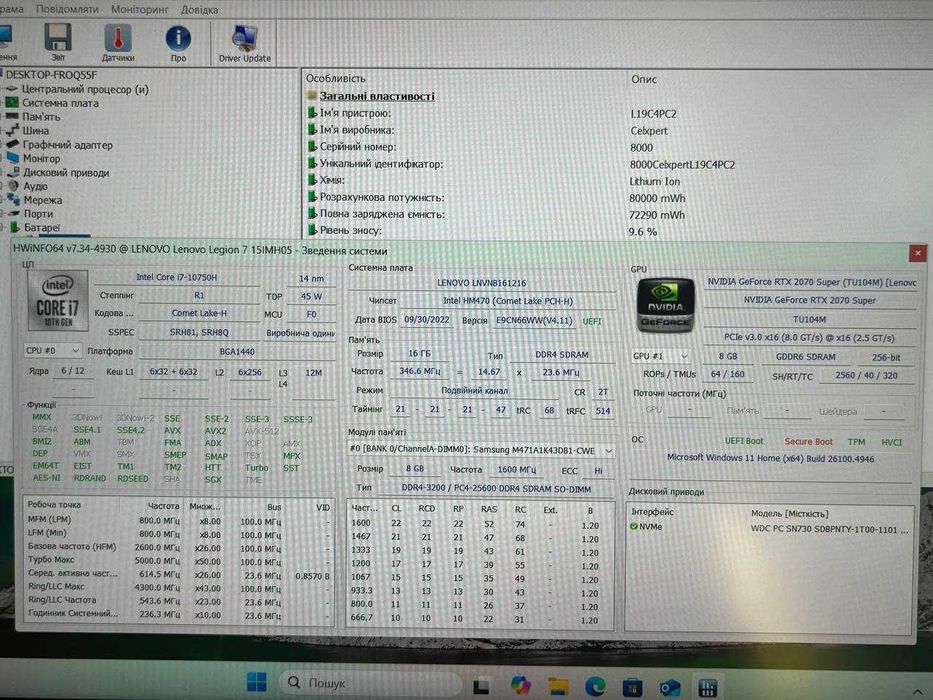This screenshot has width=933, height=700.
Task: Click Intel HM470 chipset field
Action: click(508, 301)
